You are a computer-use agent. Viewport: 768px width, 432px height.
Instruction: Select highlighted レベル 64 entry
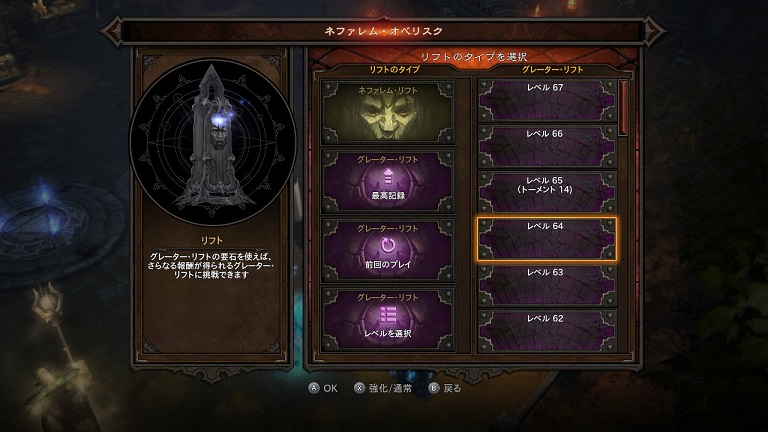tap(547, 239)
